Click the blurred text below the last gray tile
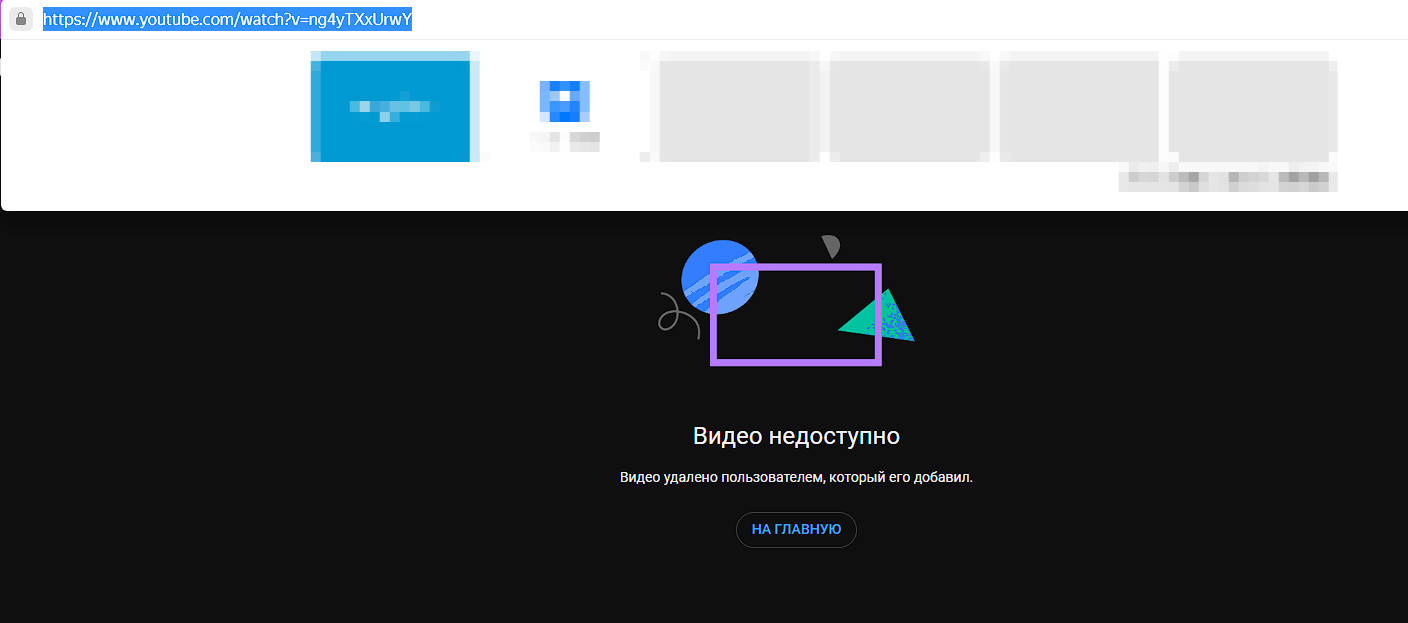Image resolution: width=1408 pixels, height=623 pixels. click(1228, 180)
